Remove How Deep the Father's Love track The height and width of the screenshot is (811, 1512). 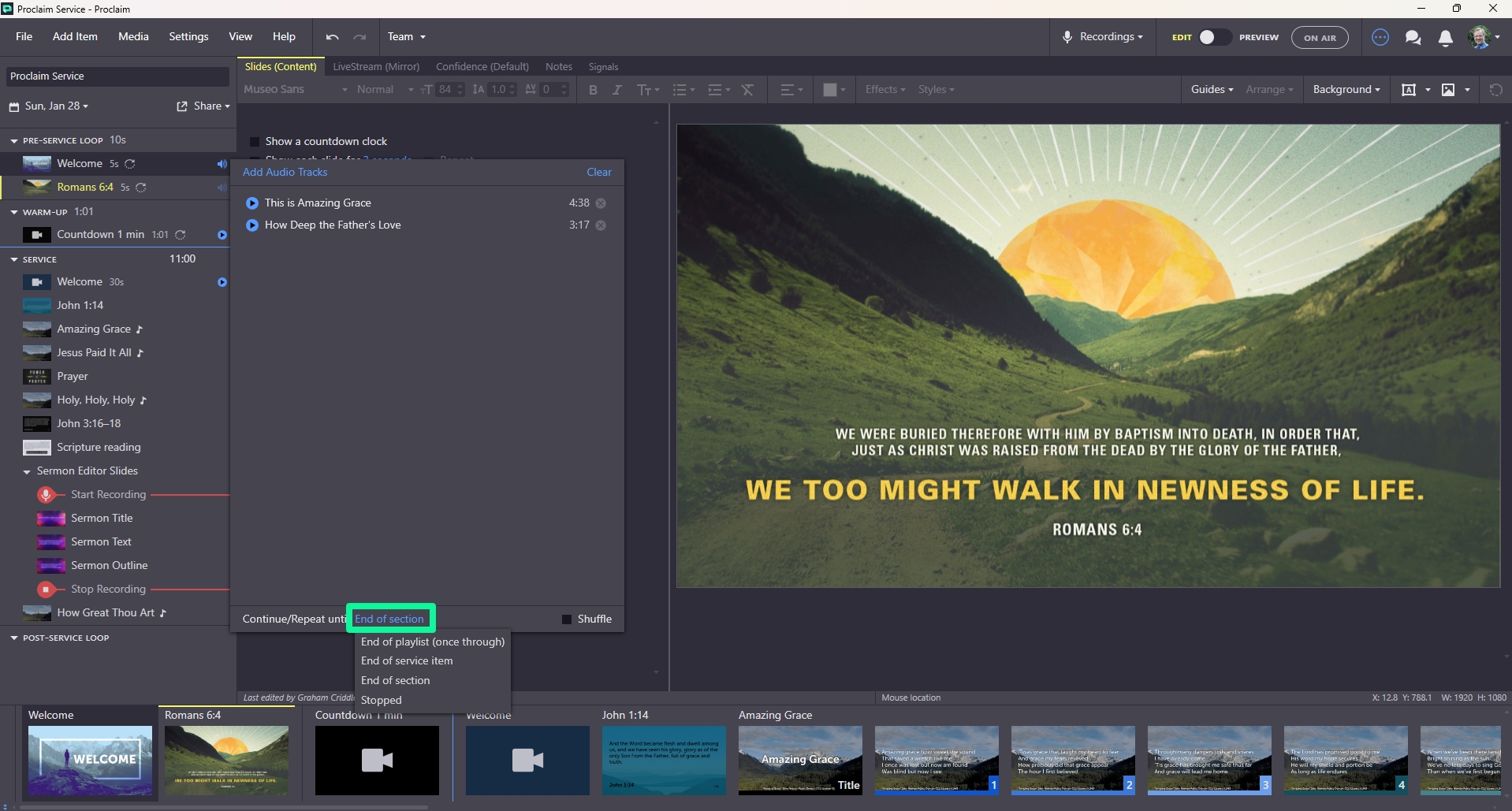click(601, 225)
